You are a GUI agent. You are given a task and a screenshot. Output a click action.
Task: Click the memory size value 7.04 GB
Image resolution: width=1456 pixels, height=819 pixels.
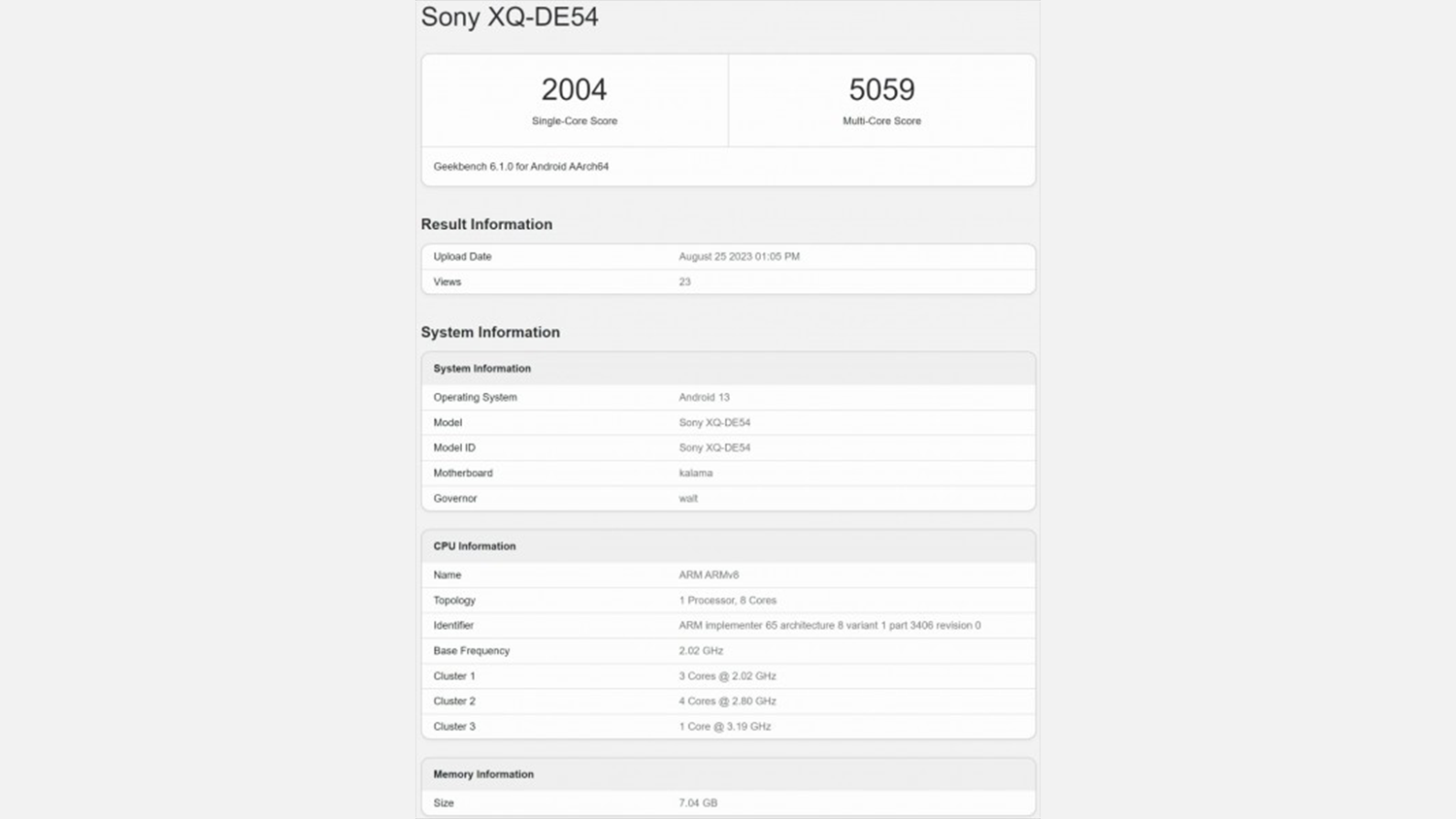coord(698,803)
